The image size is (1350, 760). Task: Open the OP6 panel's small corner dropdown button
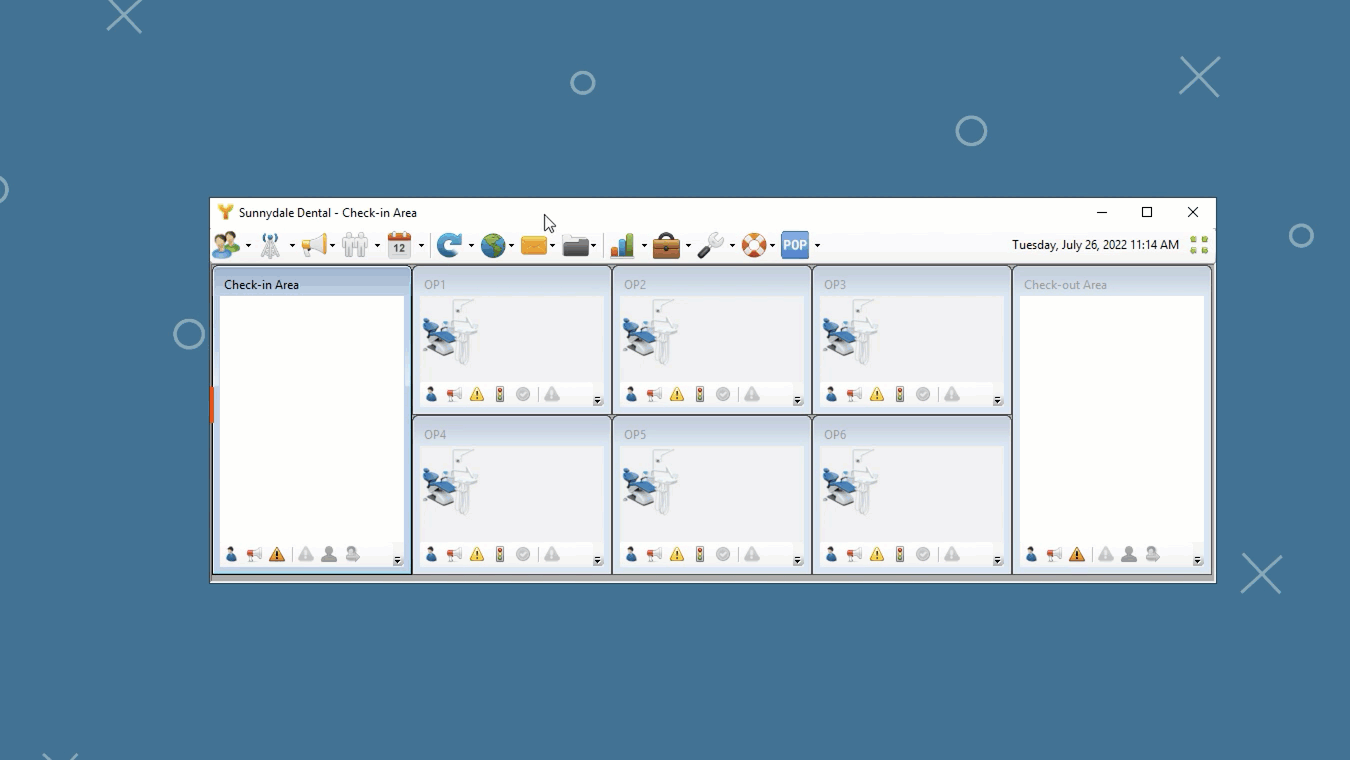pos(998,561)
